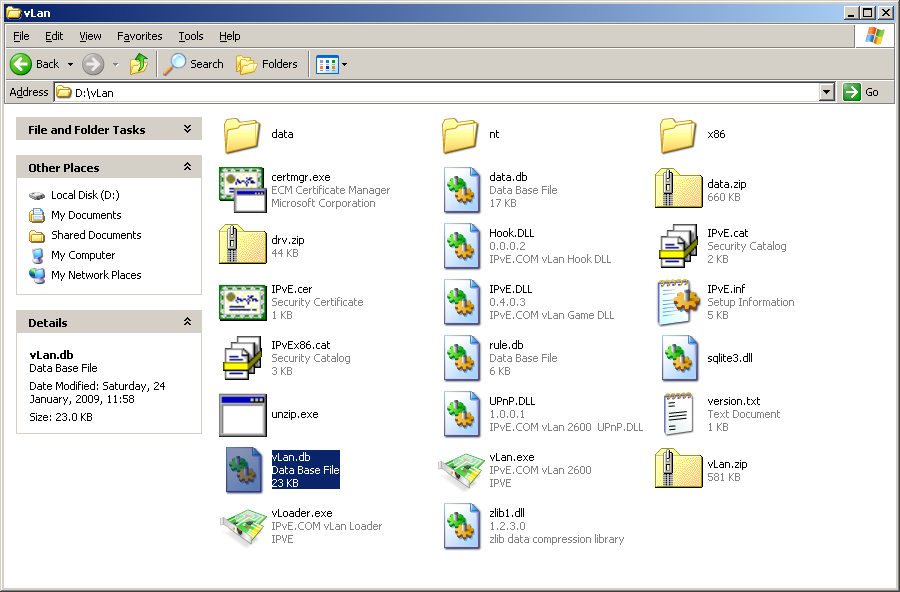Screen dimensions: 900x592
Task: Click the My Network Places link
Action: [x=96, y=275]
